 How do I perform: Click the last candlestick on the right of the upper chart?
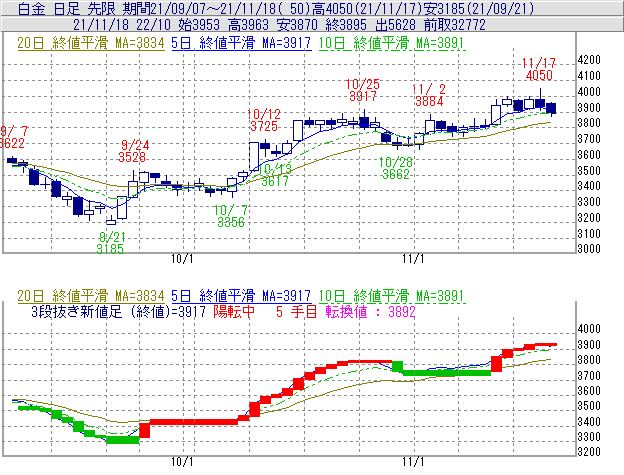(551, 108)
